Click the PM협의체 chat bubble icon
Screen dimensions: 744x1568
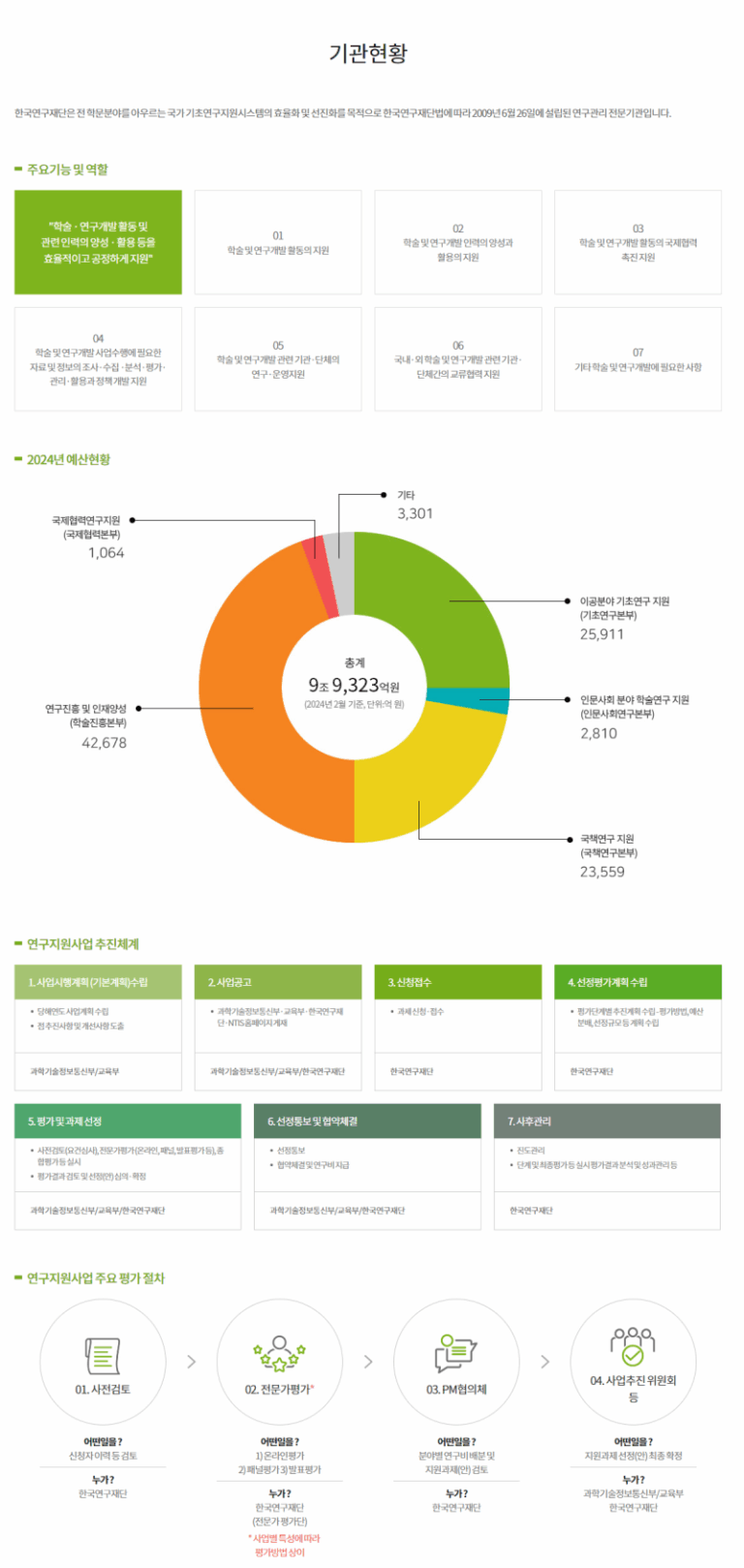[x=455, y=1353]
